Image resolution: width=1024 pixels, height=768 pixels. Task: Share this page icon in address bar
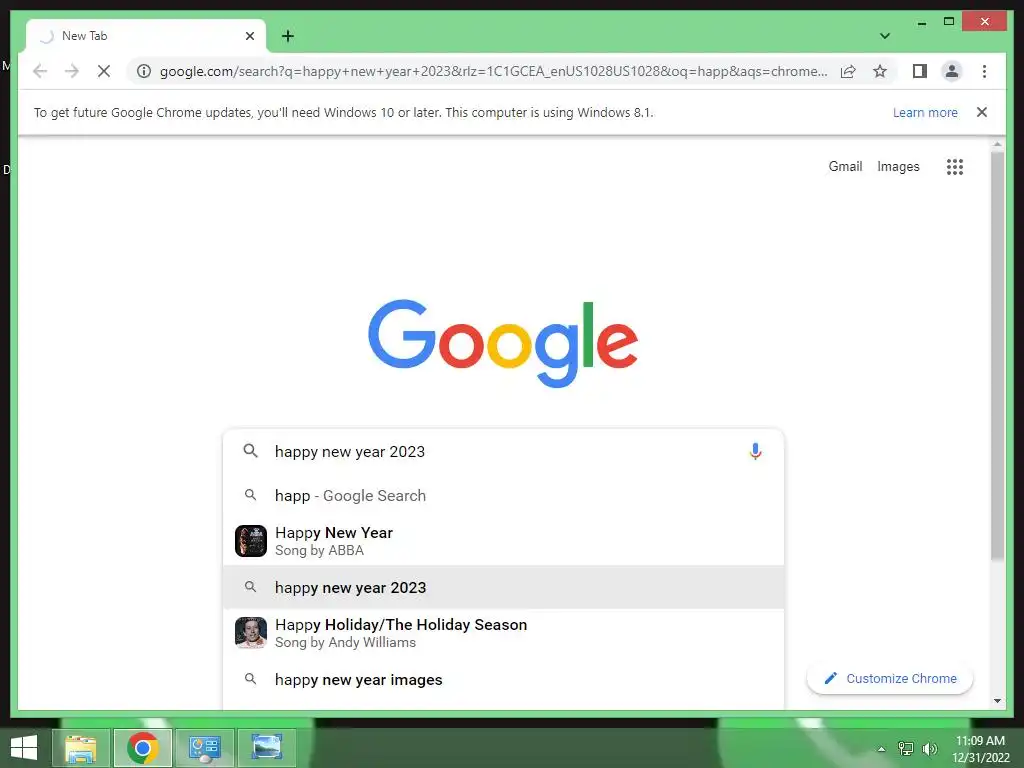click(848, 71)
